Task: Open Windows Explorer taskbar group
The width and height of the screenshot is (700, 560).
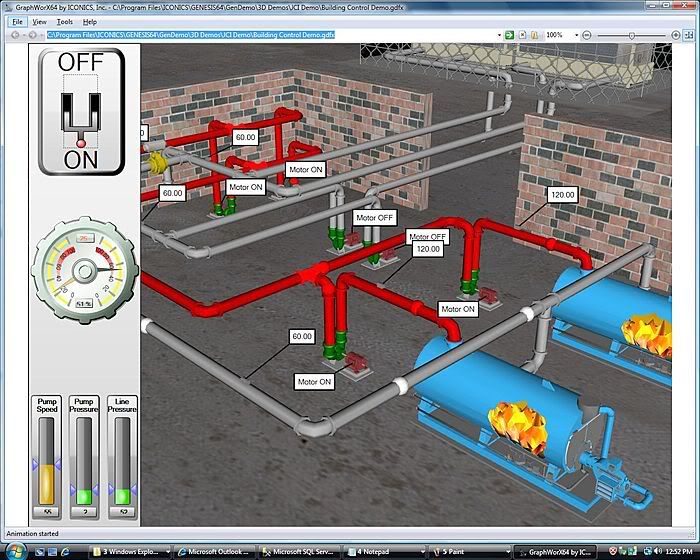Action: 130,552
